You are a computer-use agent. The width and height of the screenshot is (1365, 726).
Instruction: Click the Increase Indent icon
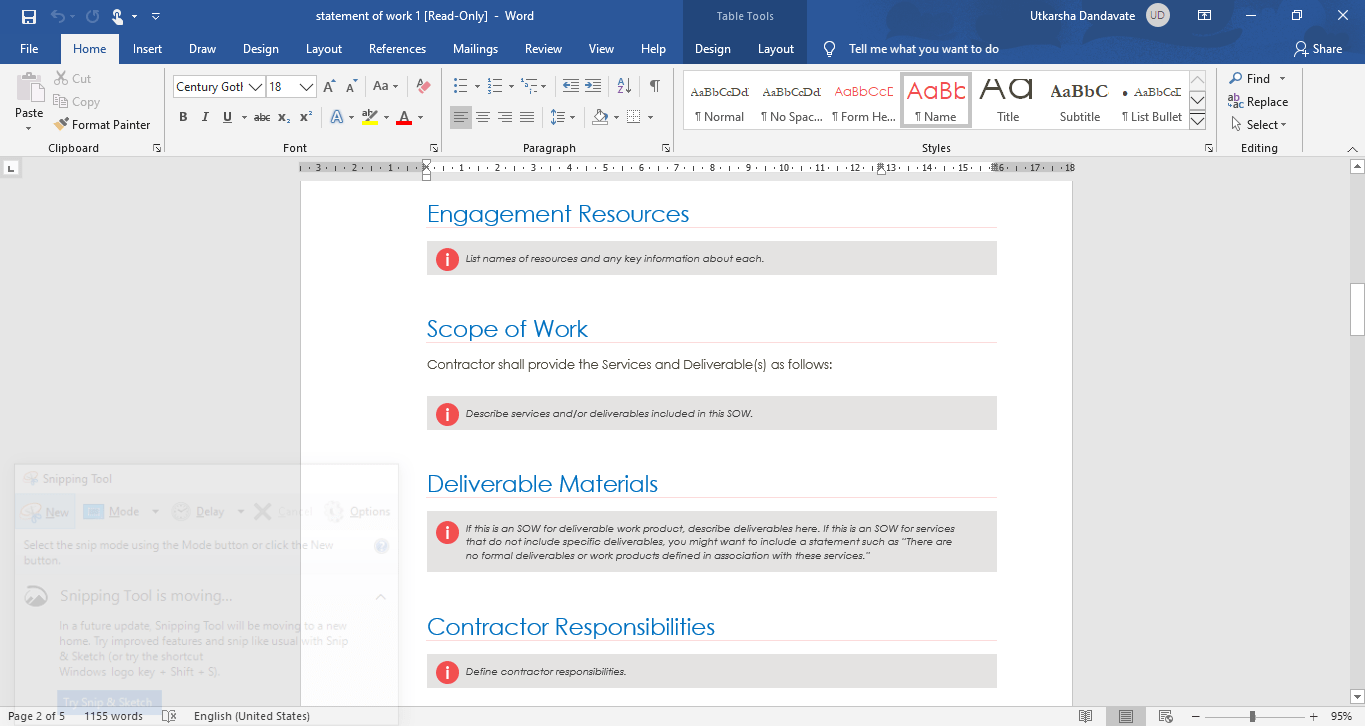[593, 86]
